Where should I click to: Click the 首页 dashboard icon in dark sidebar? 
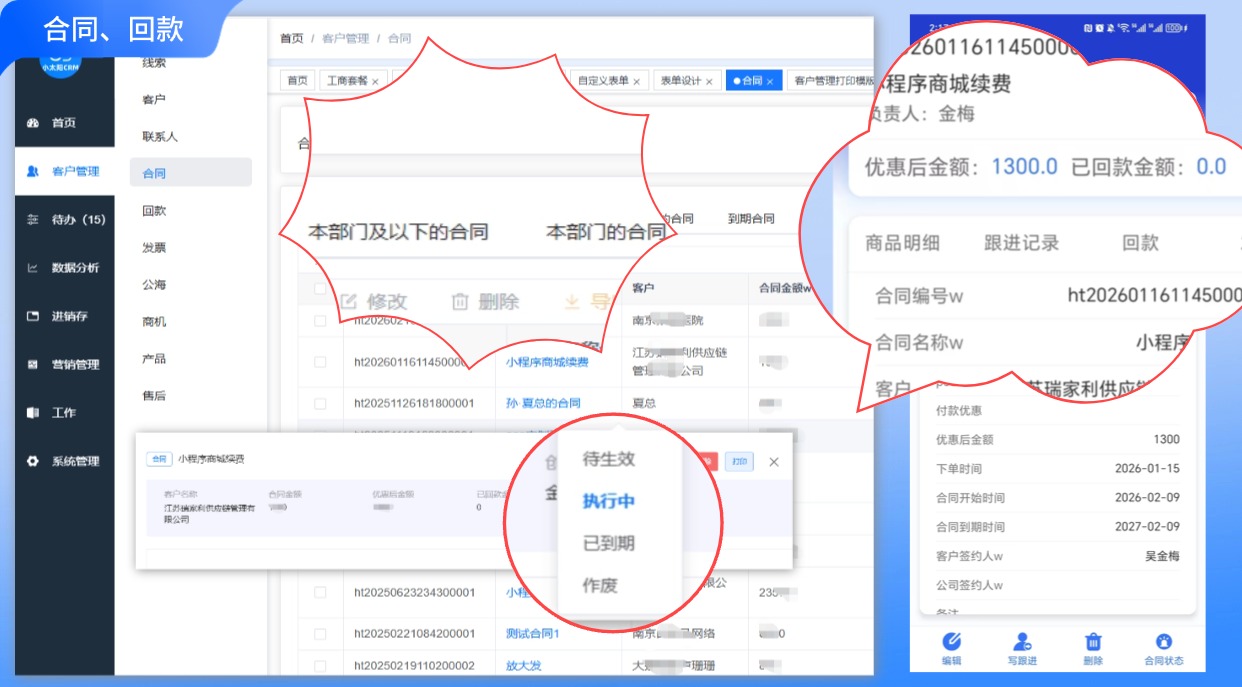pos(33,123)
